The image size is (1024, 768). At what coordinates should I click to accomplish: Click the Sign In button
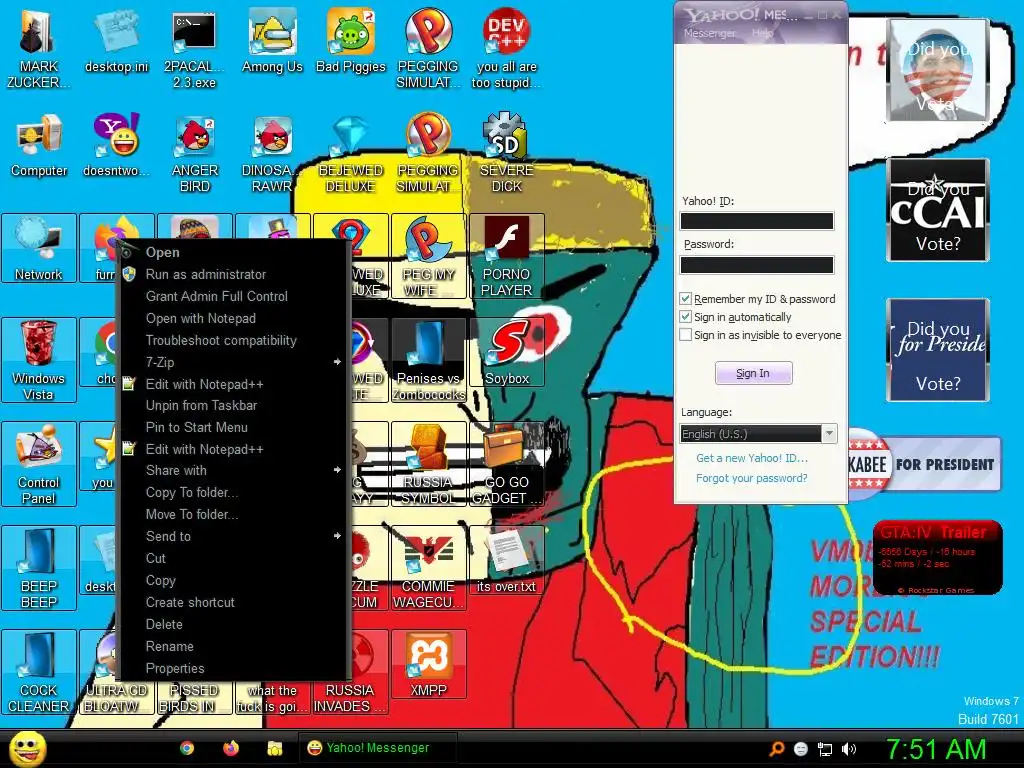[754, 373]
